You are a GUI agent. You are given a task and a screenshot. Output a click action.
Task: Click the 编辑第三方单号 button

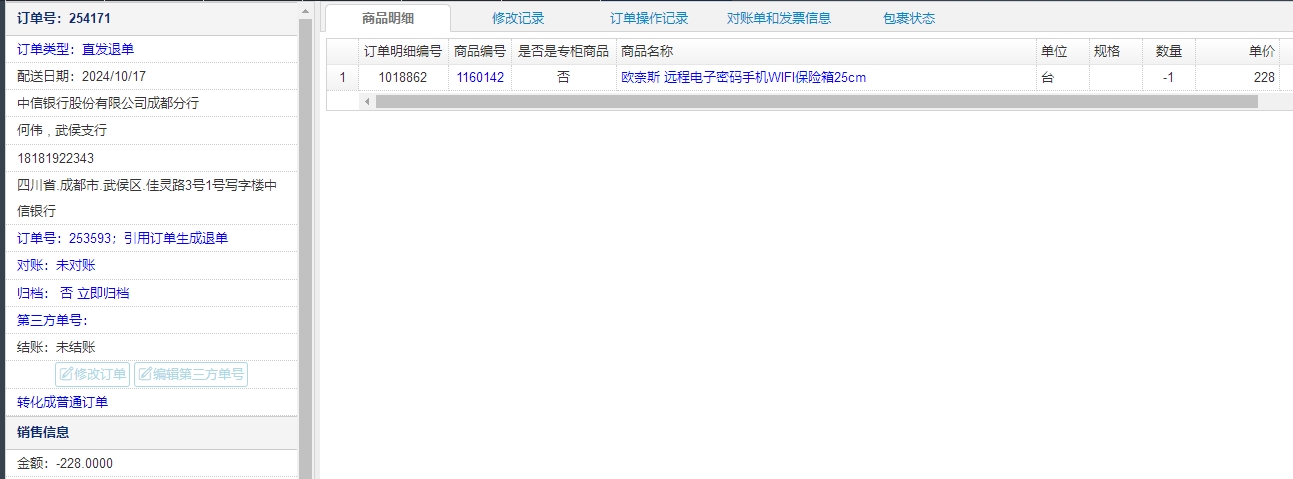(191, 375)
